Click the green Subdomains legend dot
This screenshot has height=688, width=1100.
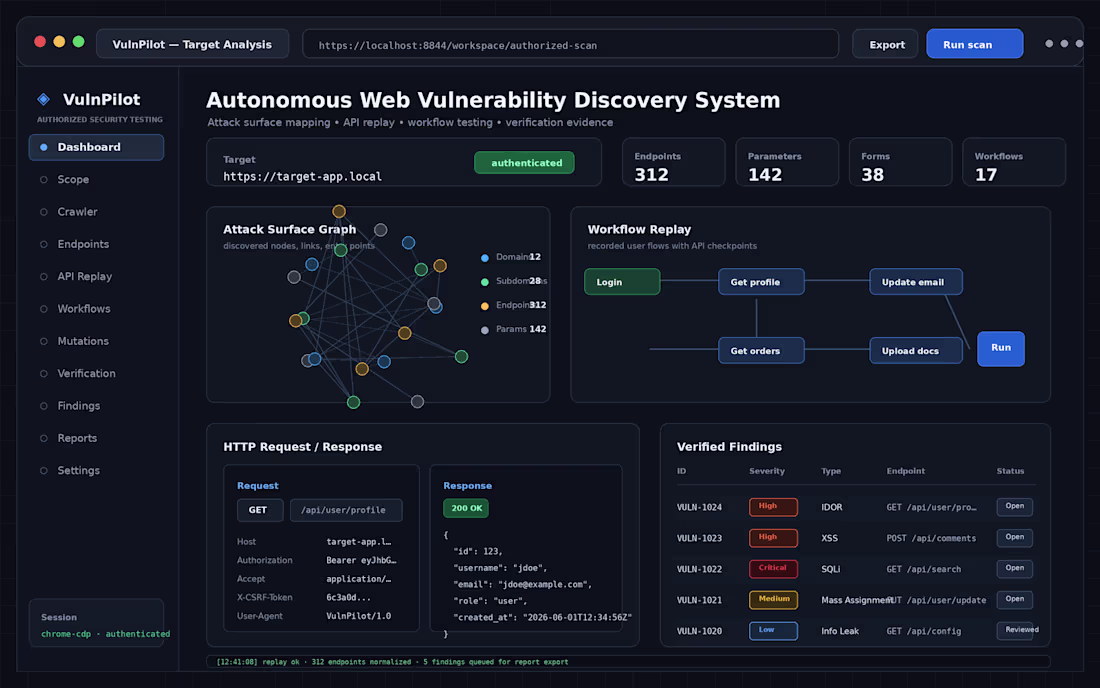pyautogui.click(x=485, y=282)
